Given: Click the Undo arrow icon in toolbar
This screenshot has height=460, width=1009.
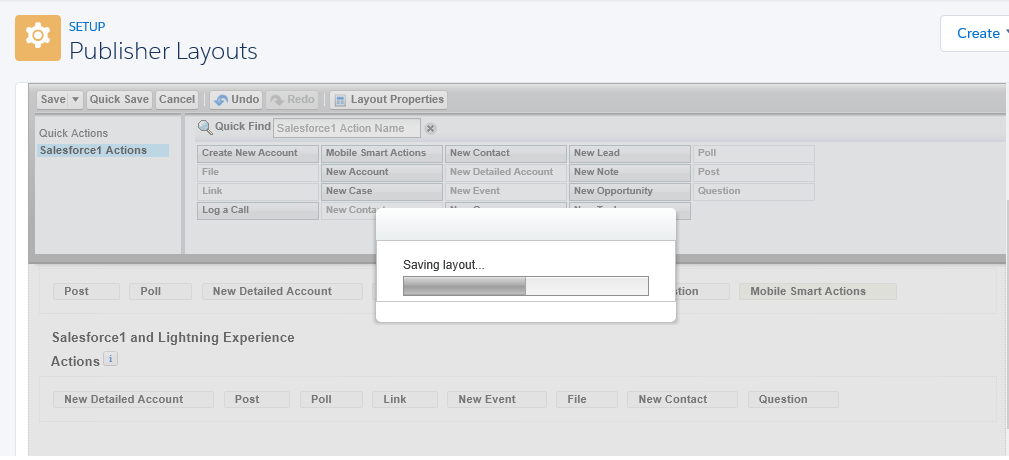Looking at the screenshot, I should click(221, 100).
